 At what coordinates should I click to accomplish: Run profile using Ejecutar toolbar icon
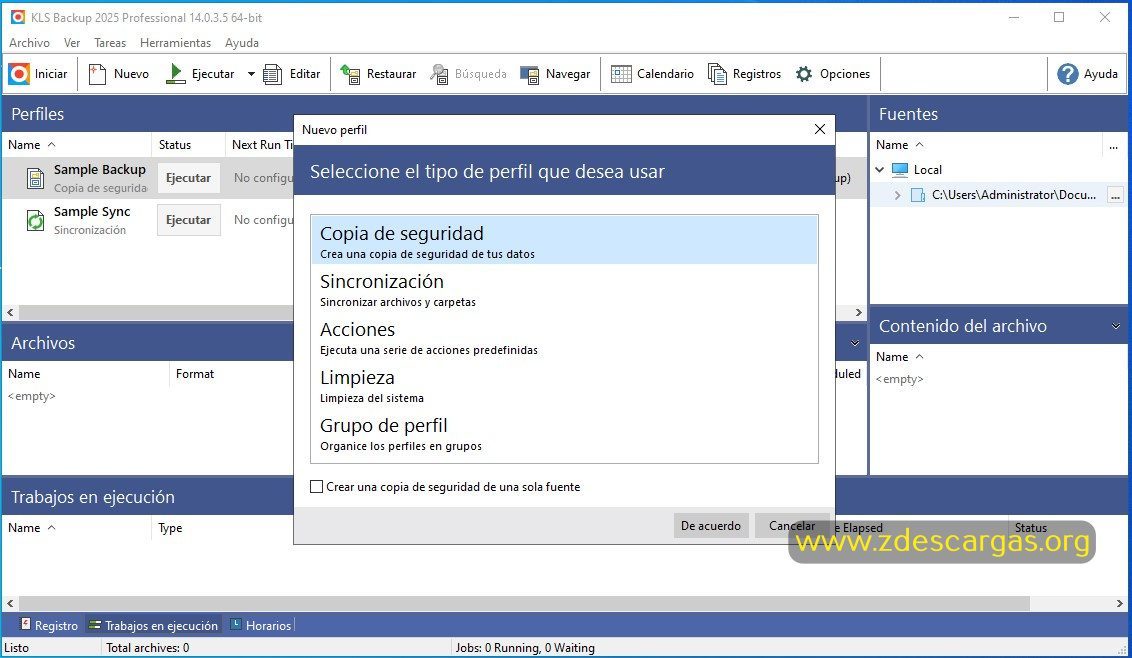tap(175, 74)
